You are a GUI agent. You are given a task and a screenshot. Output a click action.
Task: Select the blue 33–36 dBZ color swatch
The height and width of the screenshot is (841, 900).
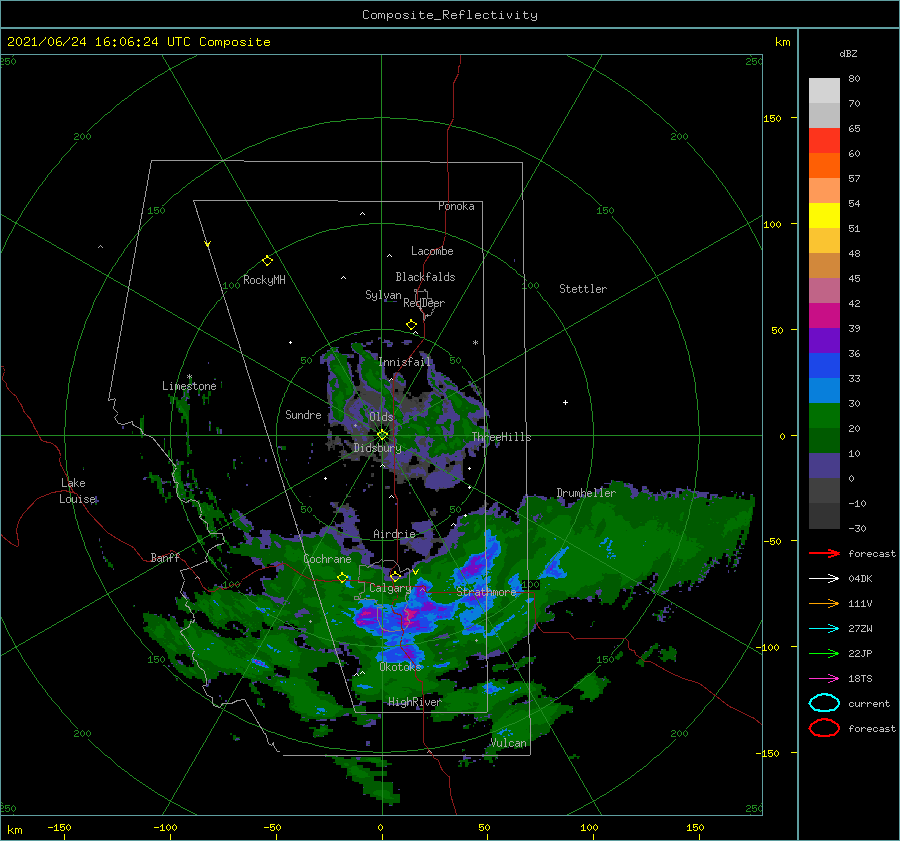point(824,366)
